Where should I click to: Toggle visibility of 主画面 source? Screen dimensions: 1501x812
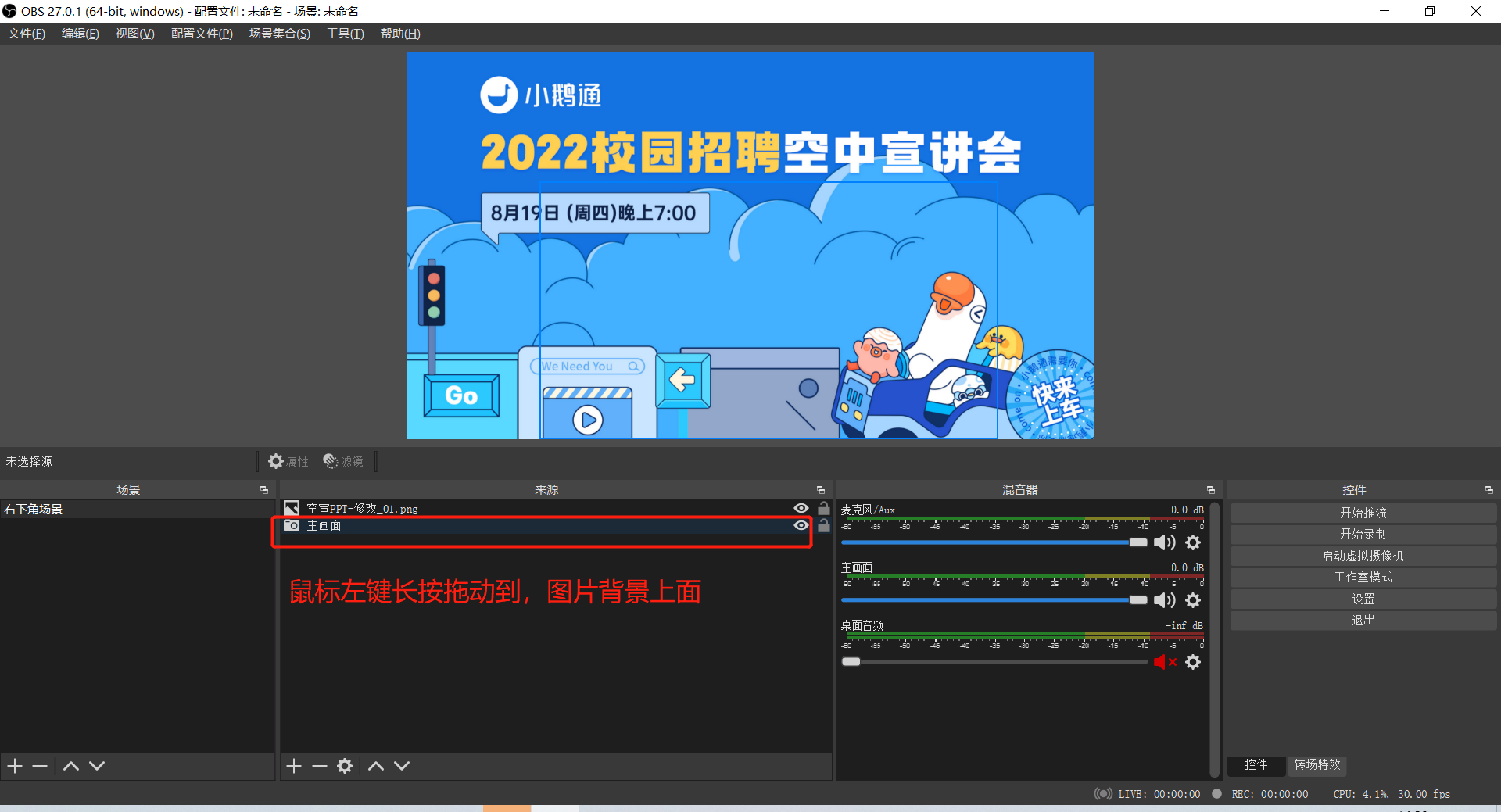pyautogui.click(x=801, y=525)
